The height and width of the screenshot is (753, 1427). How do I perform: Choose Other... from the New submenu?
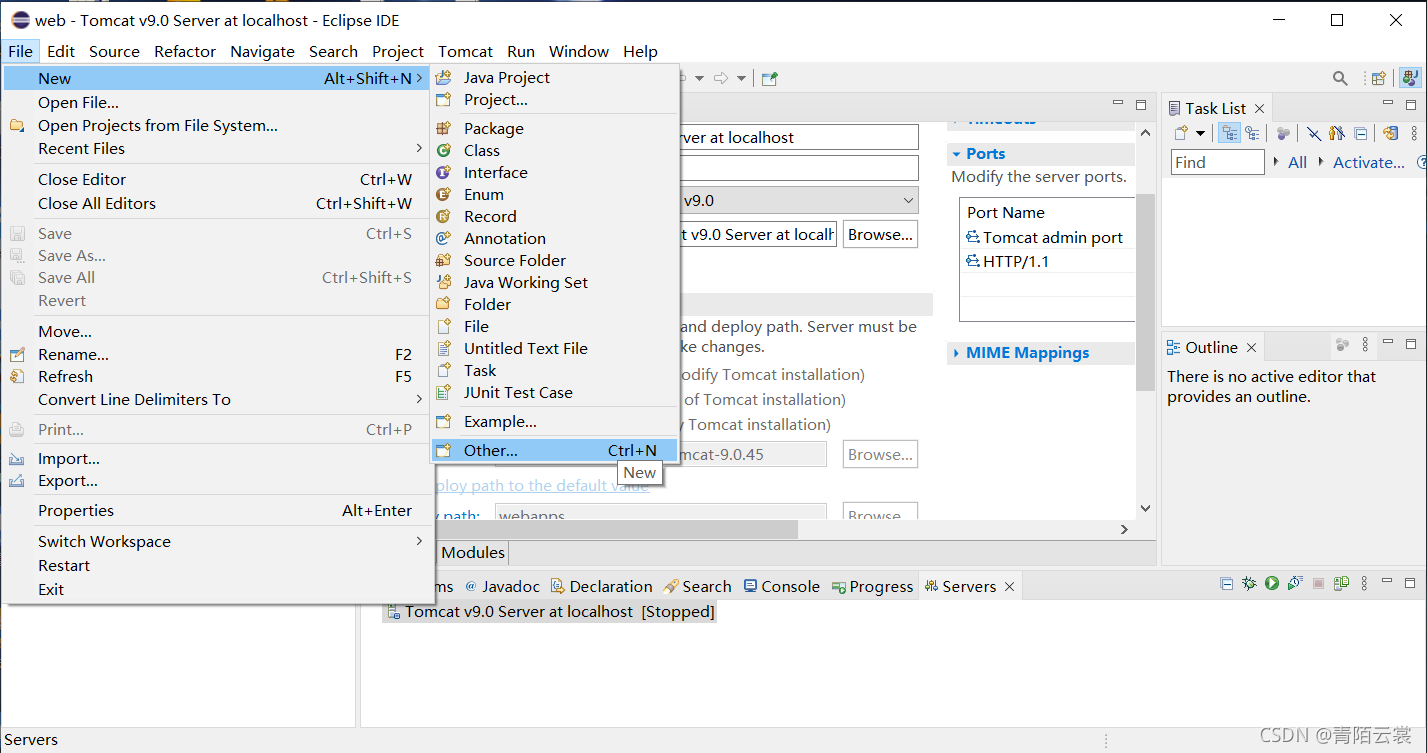tap(555, 450)
